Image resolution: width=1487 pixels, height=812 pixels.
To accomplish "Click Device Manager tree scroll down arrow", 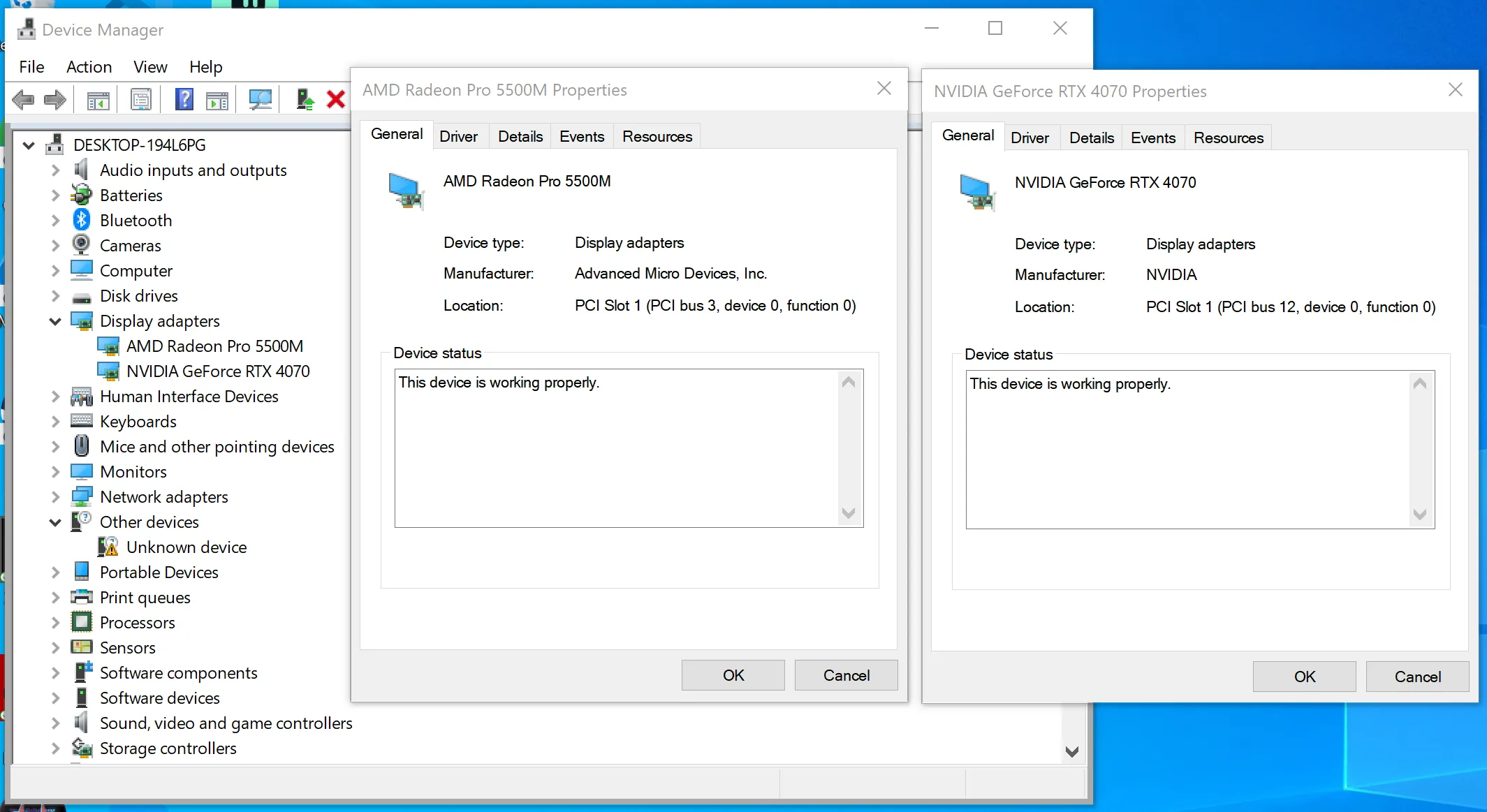I will [x=1072, y=751].
